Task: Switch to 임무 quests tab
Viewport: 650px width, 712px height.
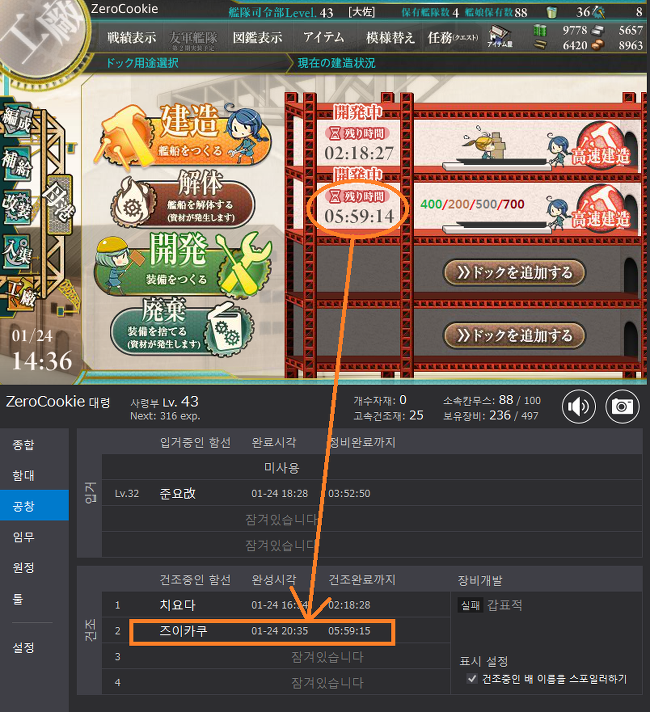Action: pyautogui.click(x=35, y=537)
